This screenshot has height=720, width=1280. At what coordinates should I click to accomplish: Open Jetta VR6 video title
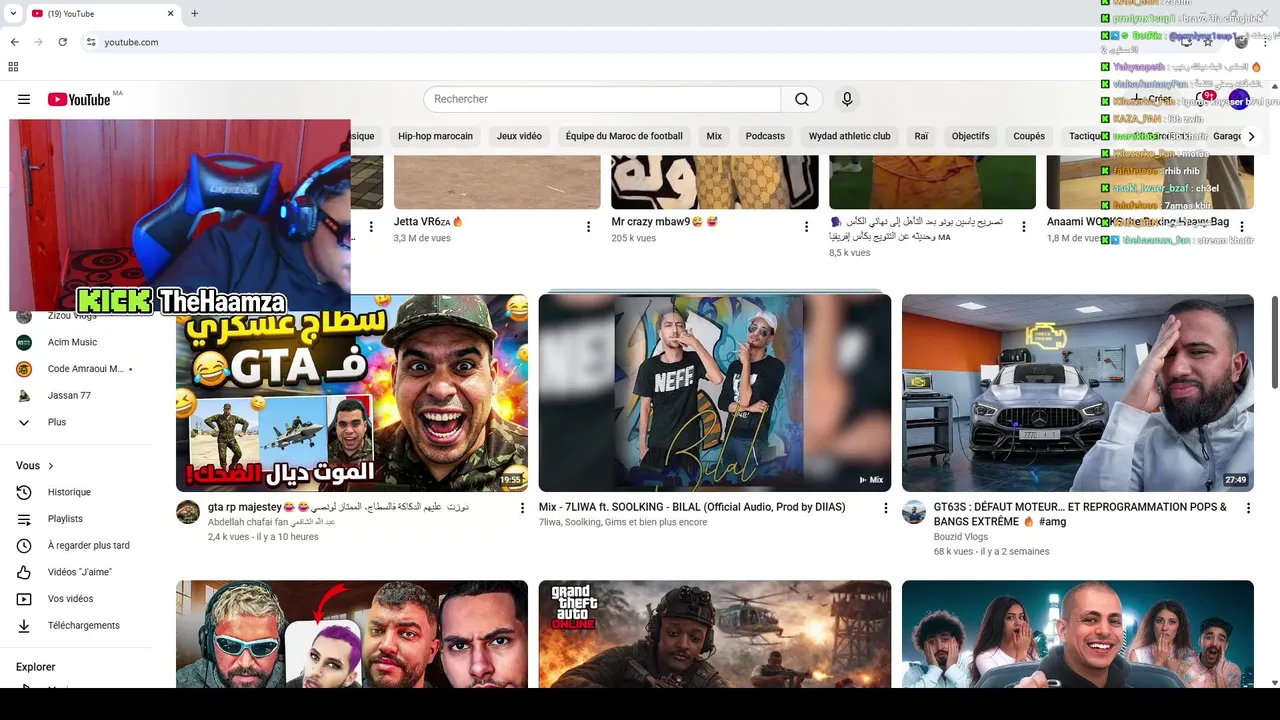428,222
